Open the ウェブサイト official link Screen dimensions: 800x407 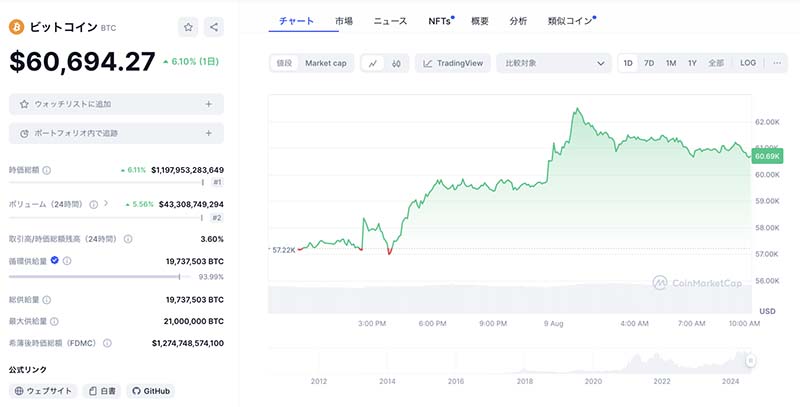click(x=43, y=391)
